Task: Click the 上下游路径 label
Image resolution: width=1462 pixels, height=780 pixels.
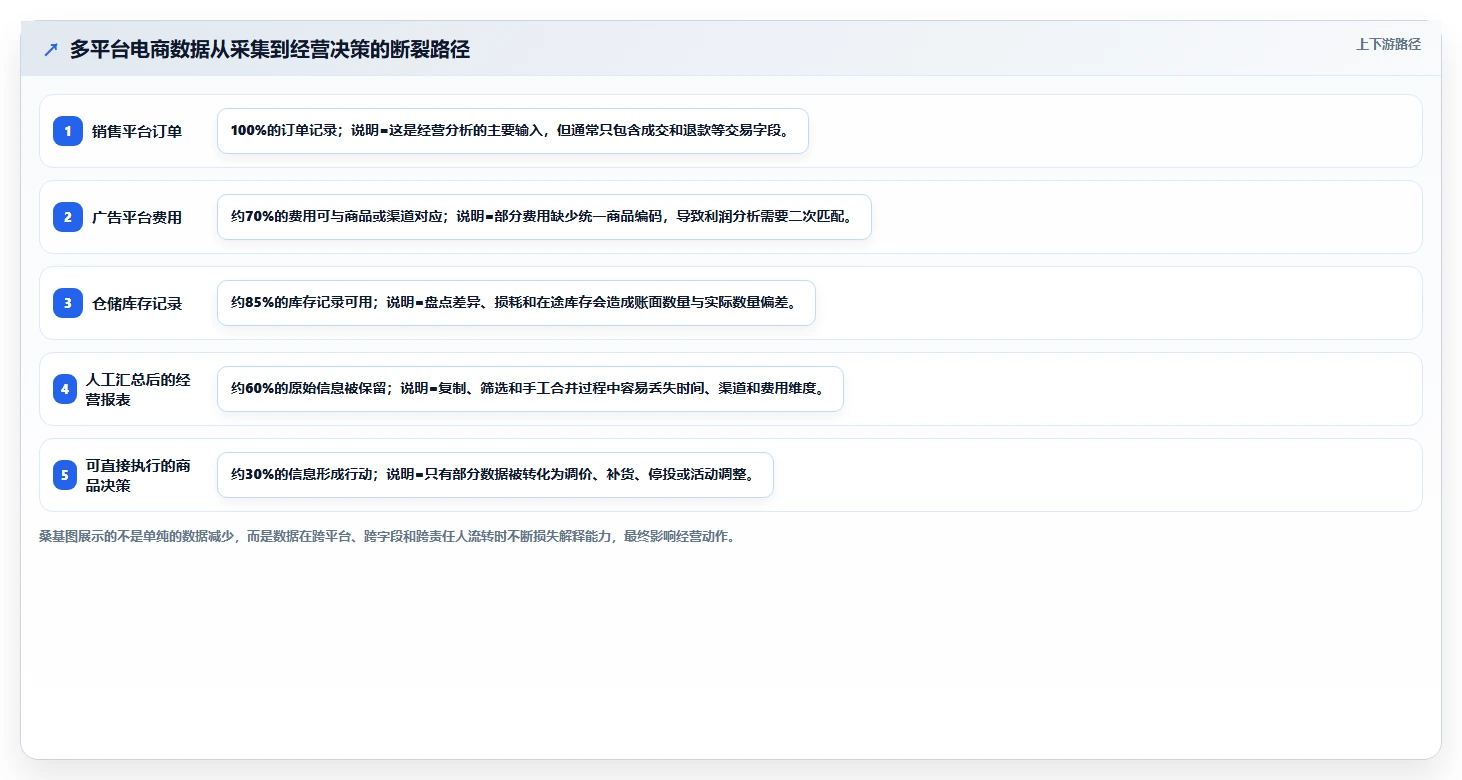Action: click(x=1388, y=44)
